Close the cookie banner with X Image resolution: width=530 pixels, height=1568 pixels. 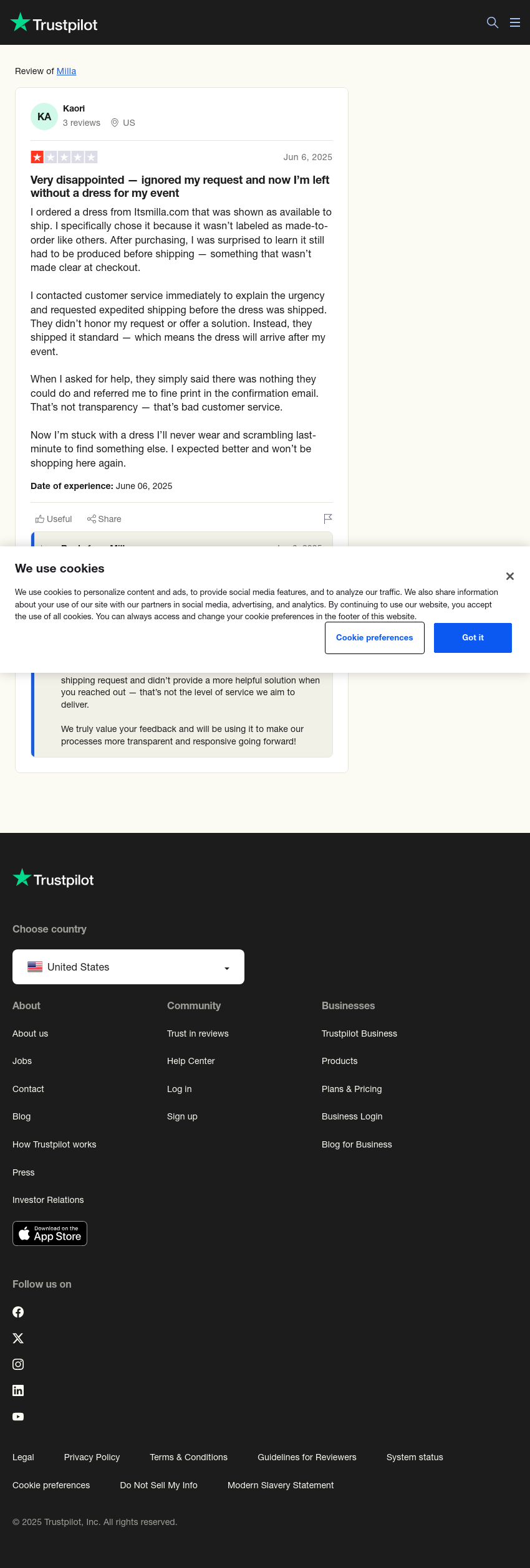[x=510, y=576]
